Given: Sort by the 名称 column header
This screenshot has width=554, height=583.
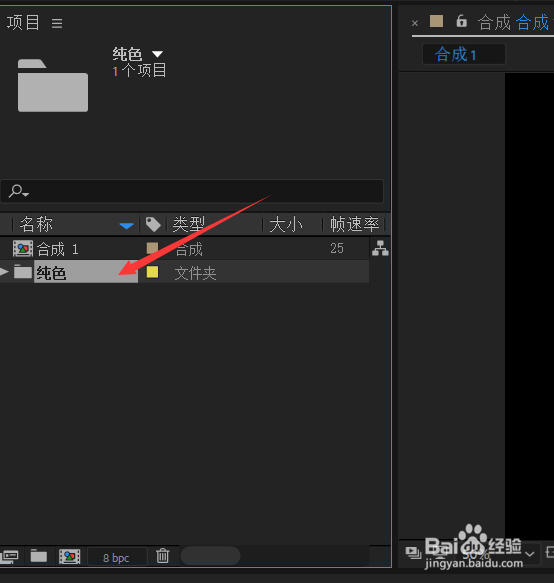Looking at the screenshot, I should (36, 224).
